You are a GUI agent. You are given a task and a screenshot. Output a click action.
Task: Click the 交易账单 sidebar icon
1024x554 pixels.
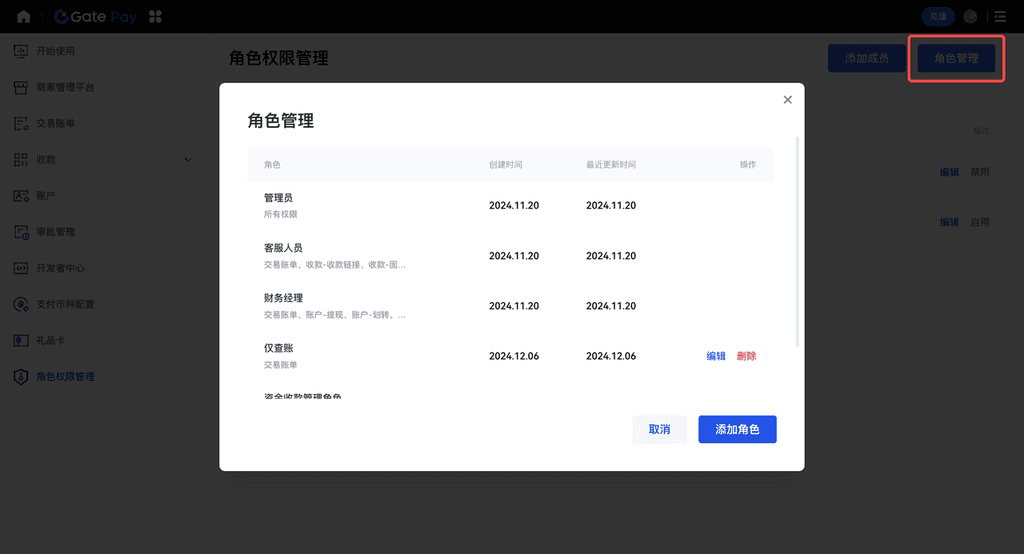coord(20,123)
